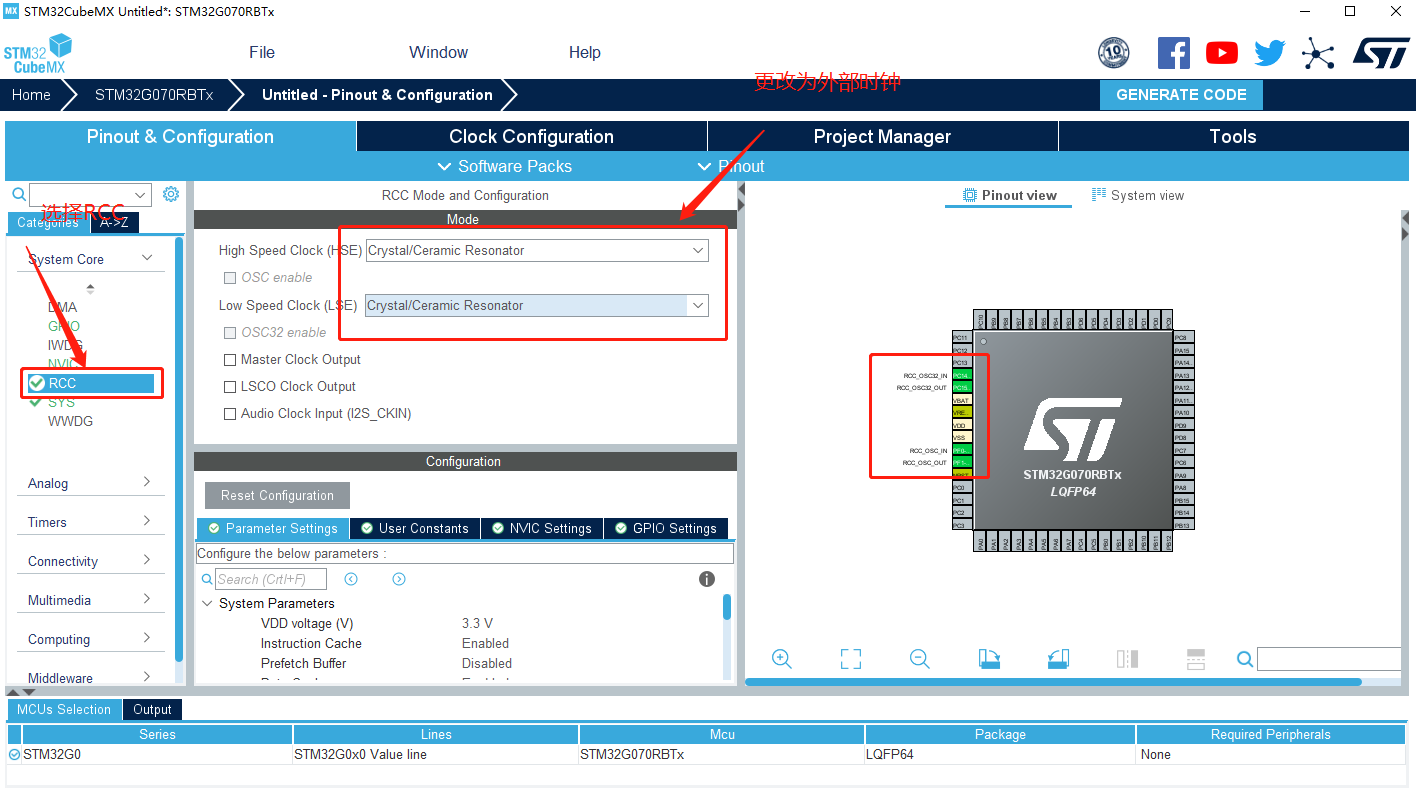Open the category settings gear
The image size is (1416, 798).
coord(171,194)
